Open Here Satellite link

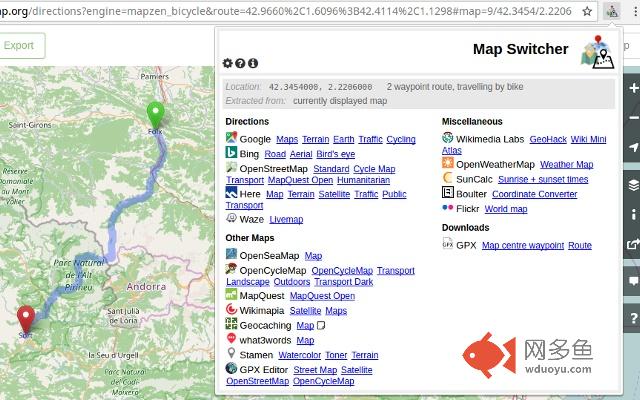pyautogui.click(x=334, y=194)
